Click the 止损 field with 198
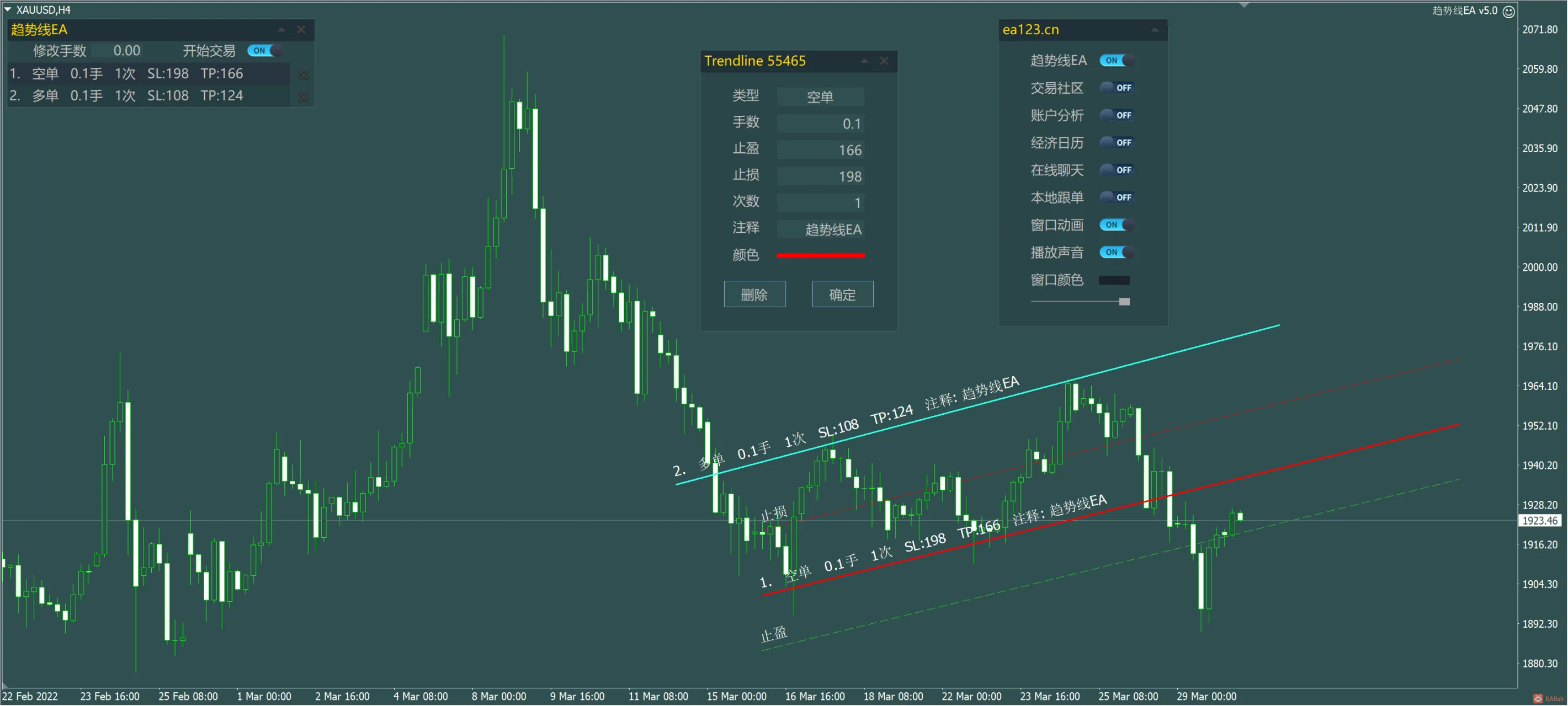1568x706 pixels. point(821,176)
